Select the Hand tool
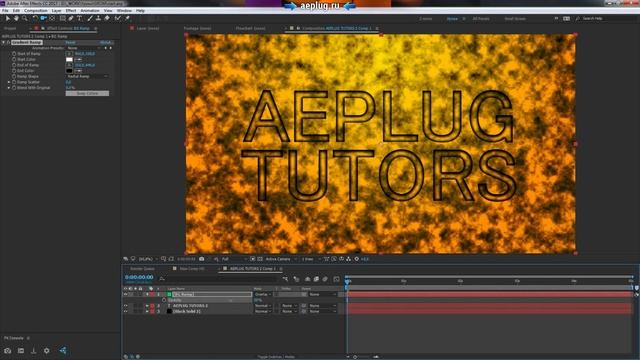The width and height of the screenshot is (640, 360). [x=16, y=18]
